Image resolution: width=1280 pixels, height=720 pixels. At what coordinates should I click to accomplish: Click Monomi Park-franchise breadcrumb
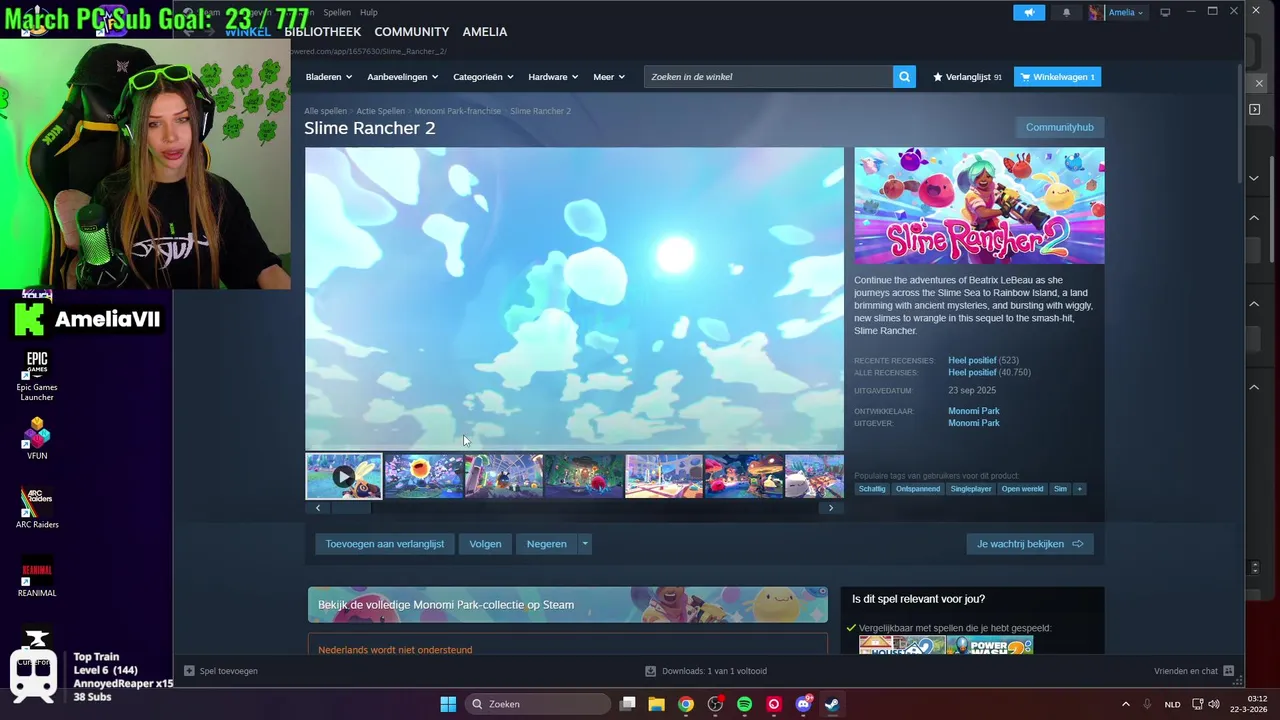click(x=458, y=111)
